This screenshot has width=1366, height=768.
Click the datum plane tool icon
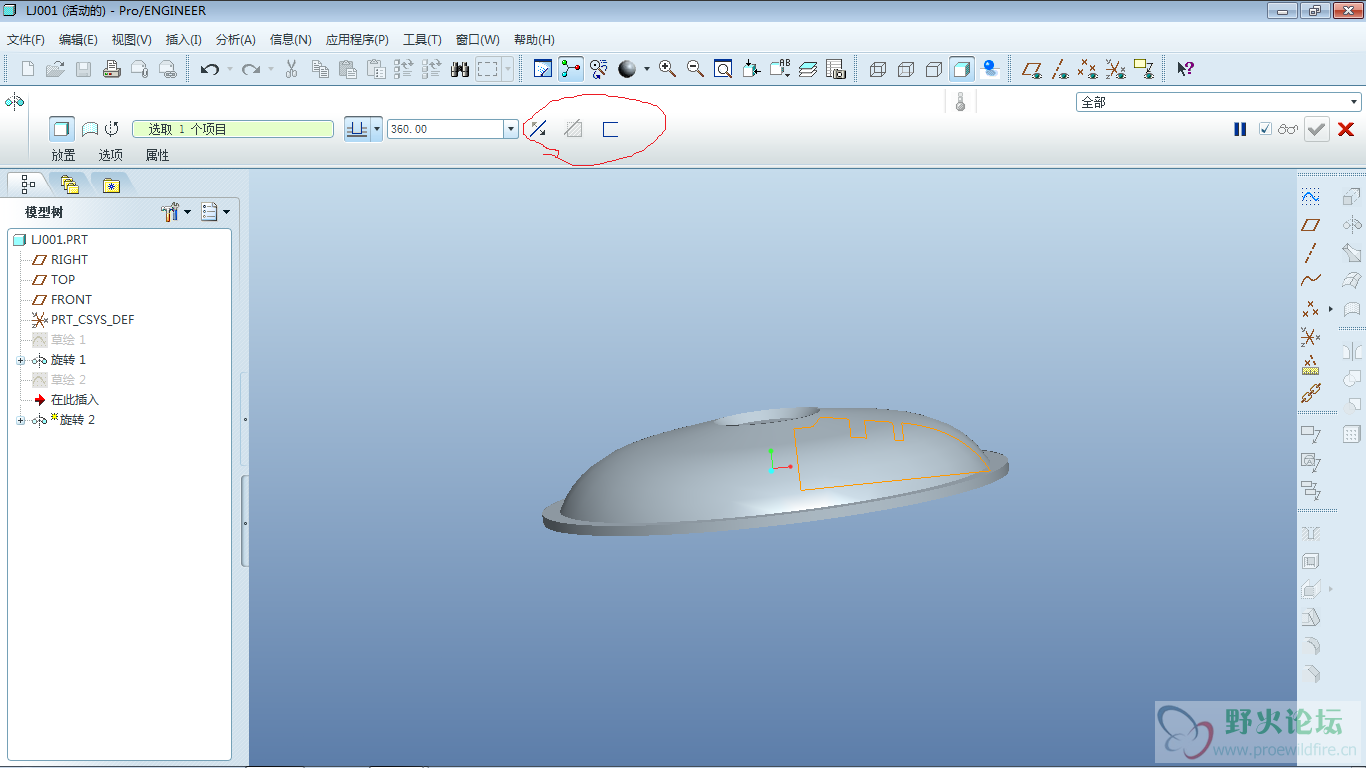[x=1311, y=225]
